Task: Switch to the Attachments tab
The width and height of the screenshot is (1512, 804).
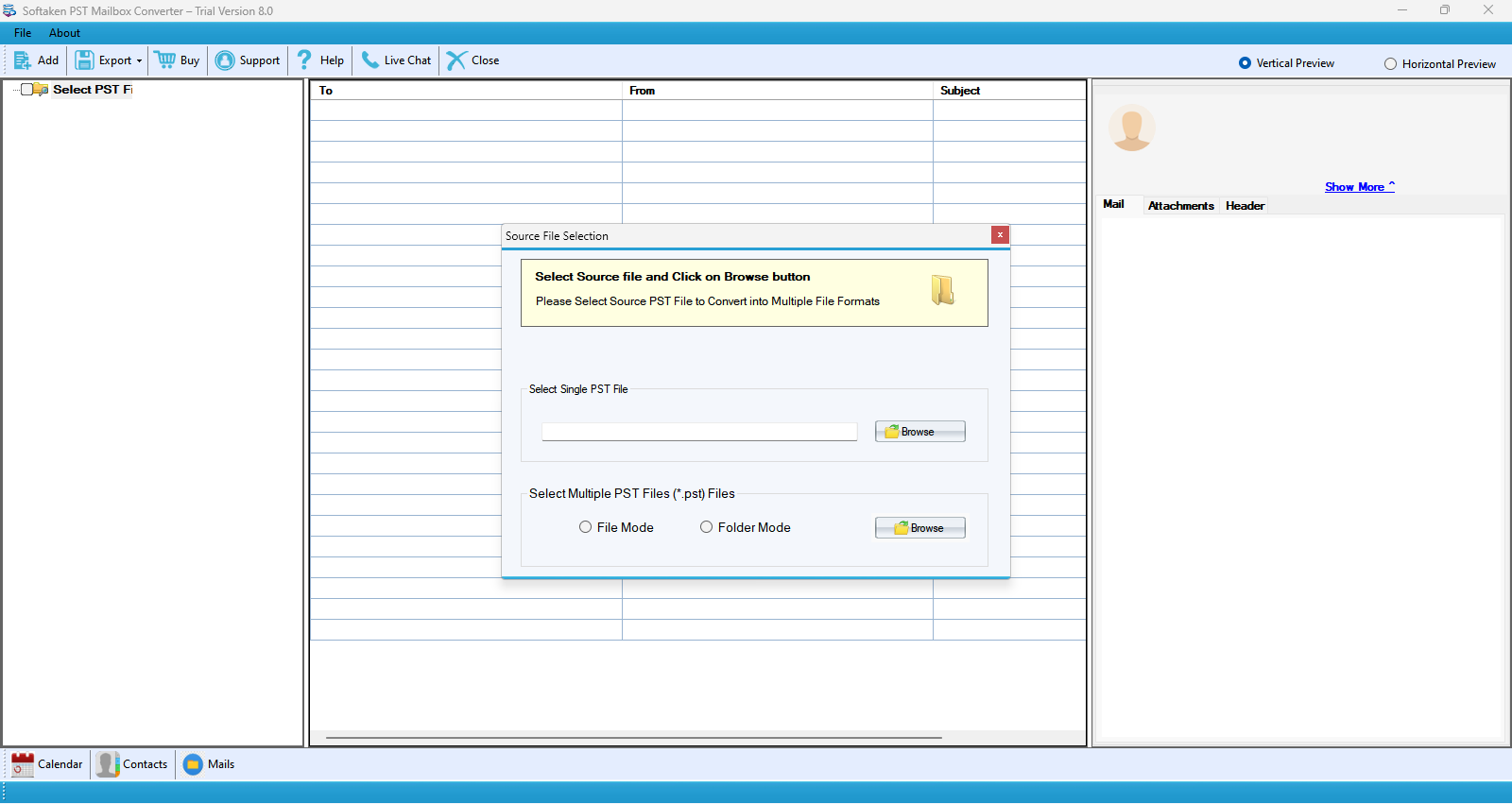Action: (1180, 206)
